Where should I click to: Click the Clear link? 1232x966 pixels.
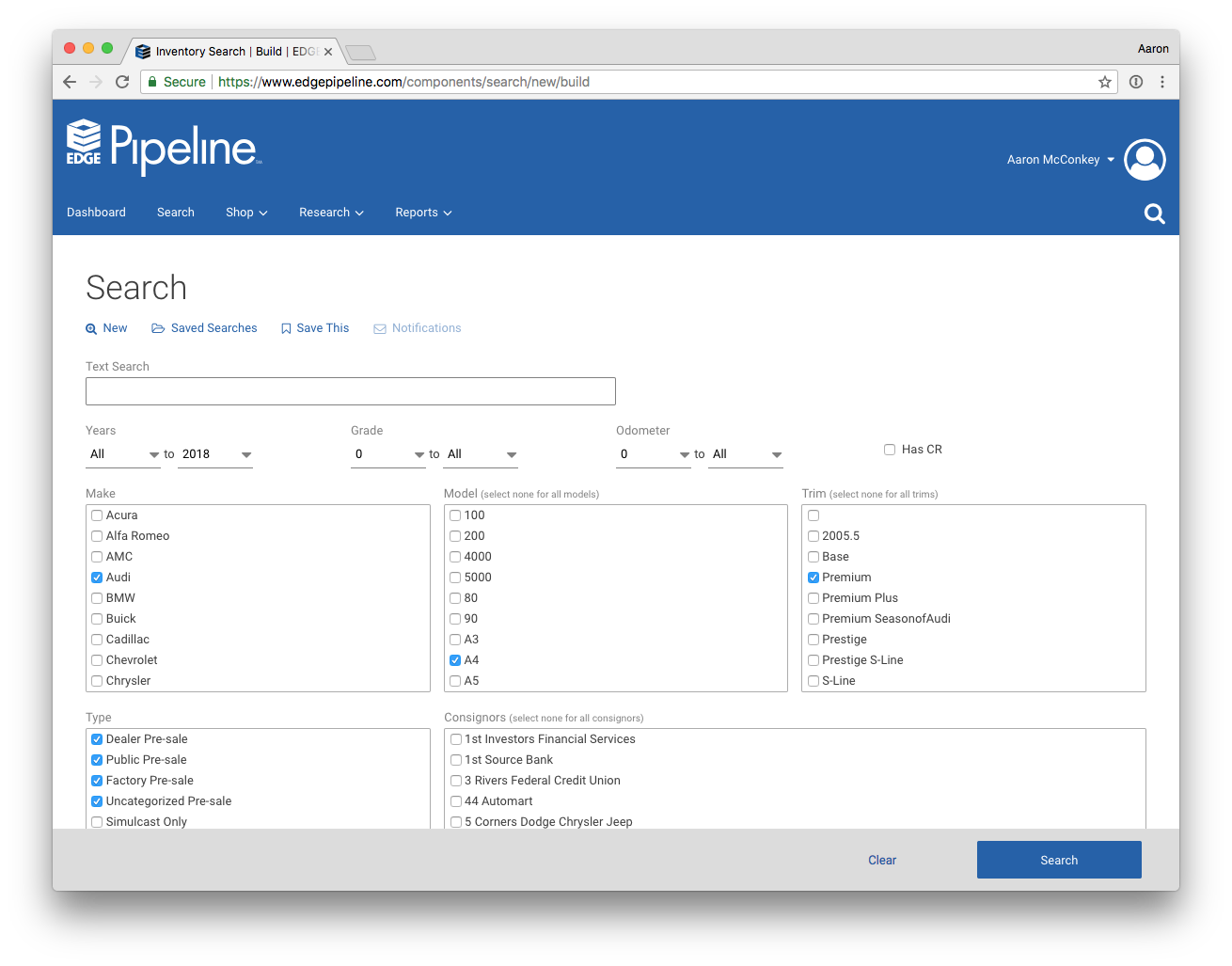(882, 861)
